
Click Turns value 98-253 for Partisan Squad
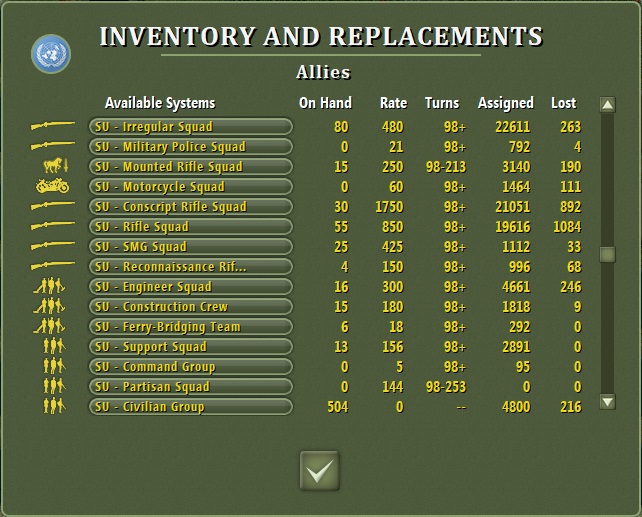pyautogui.click(x=446, y=387)
